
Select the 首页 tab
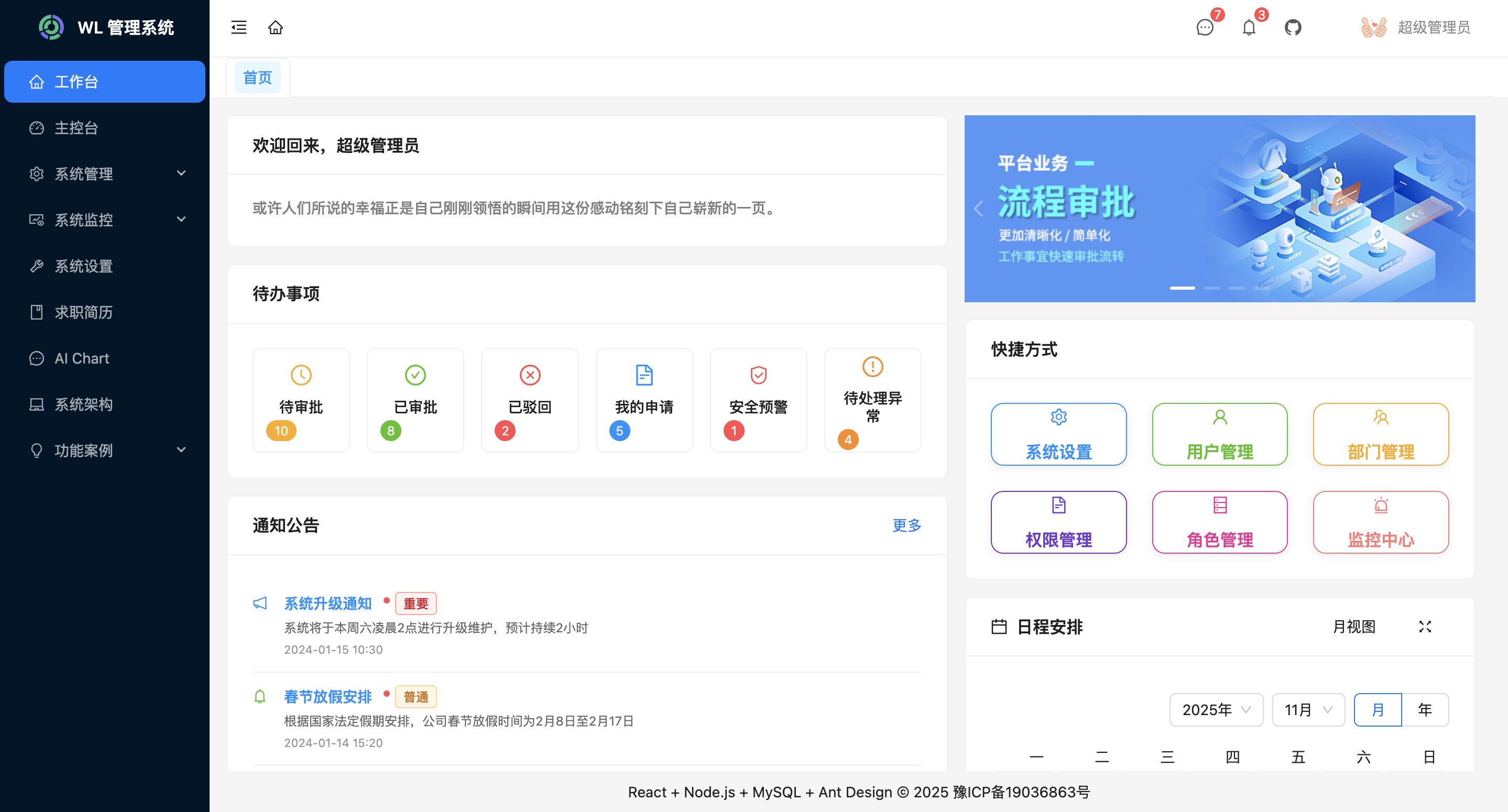point(257,76)
